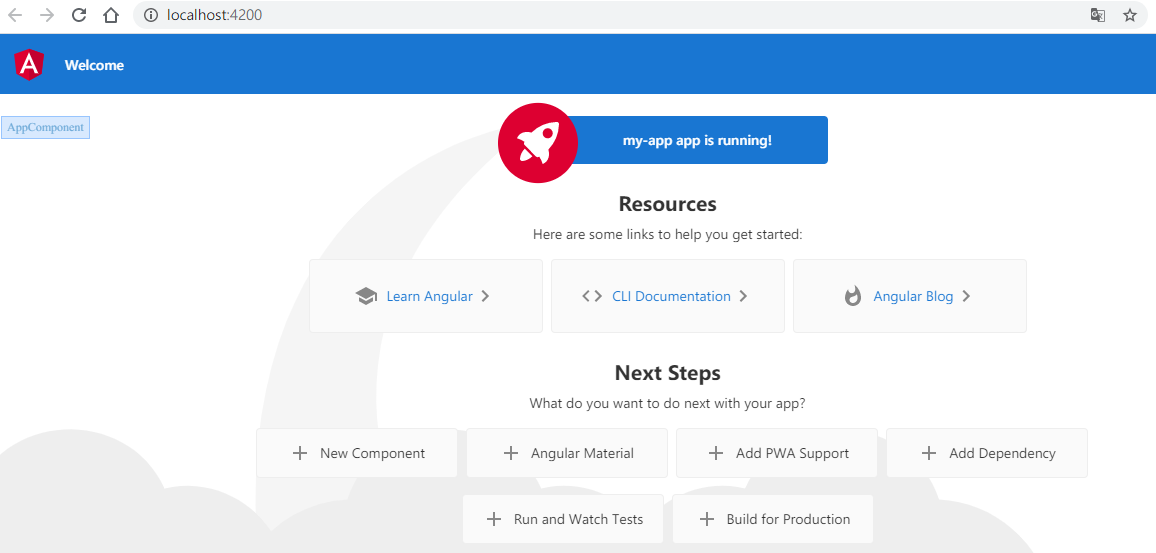This screenshot has height=553, width=1156.
Task: Select the Run and Watch Tests card
Action: (x=563, y=519)
